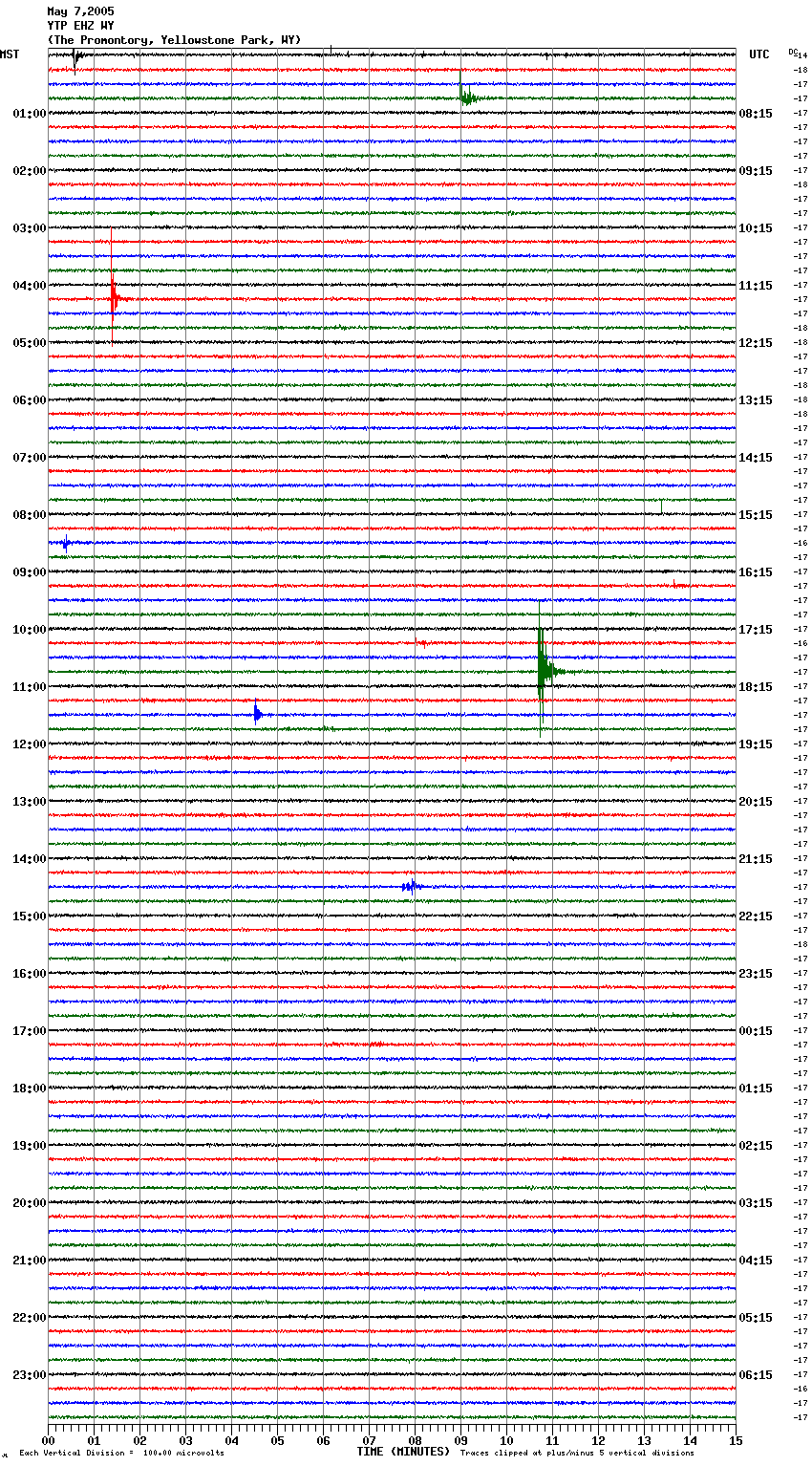This screenshot has height=1466, width=812.
Task: Click the 03:15 UTC time label
Action: point(756,1203)
